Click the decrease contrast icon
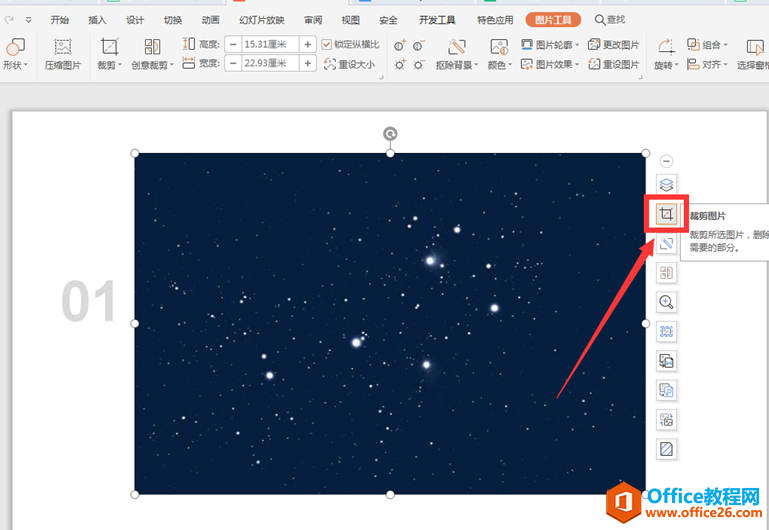769x530 pixels. (x=418, y=46)
